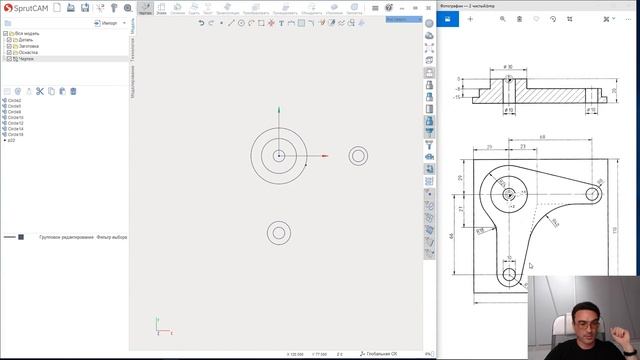
Task: Delete the image in the Photos window
Action: [x=519, y=19]
